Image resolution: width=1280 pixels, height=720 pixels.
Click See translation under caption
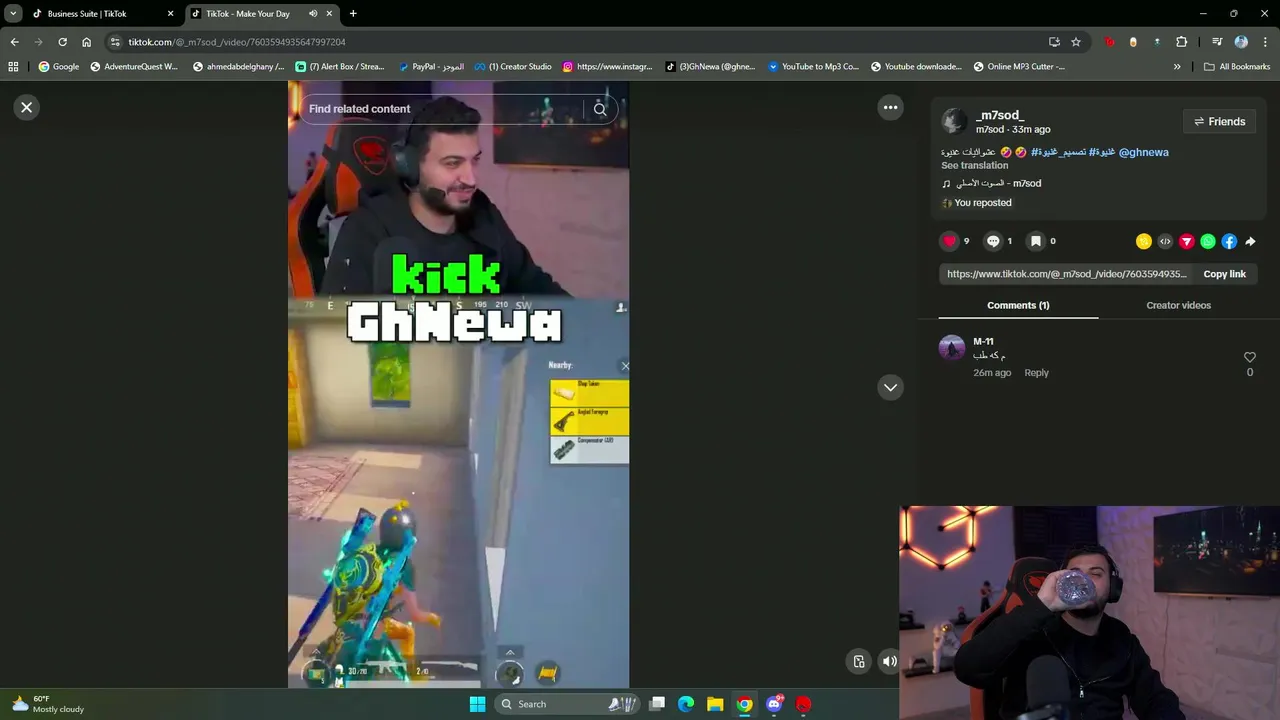click(974, 166)
